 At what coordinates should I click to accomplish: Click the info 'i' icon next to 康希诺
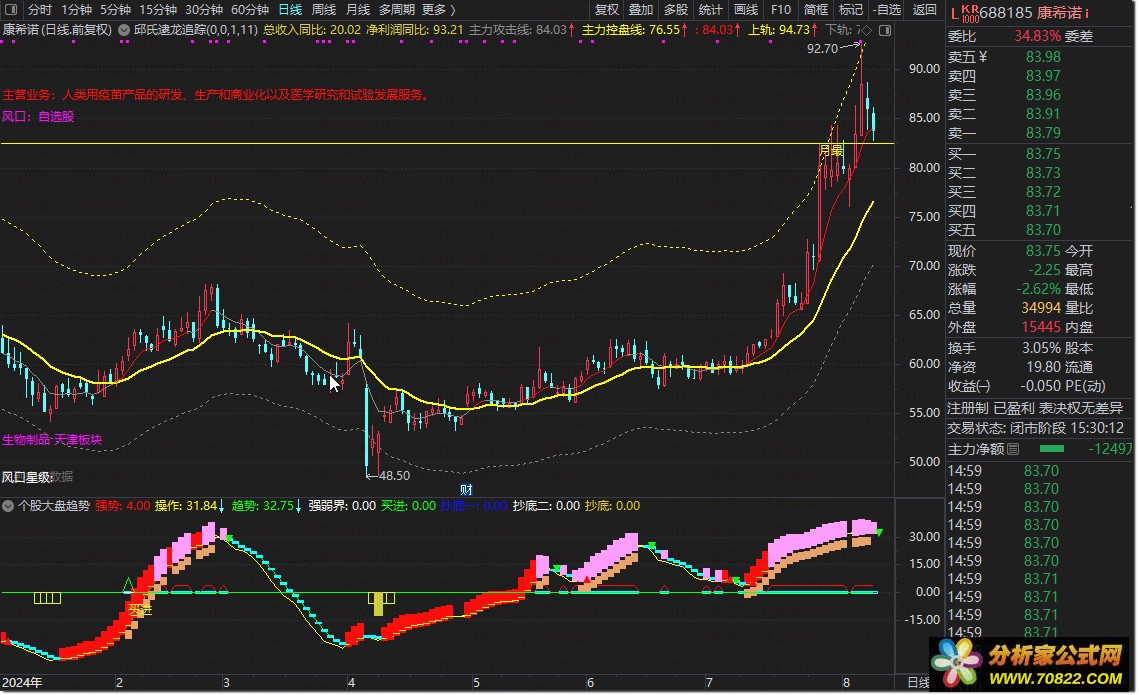(1087, 14)
